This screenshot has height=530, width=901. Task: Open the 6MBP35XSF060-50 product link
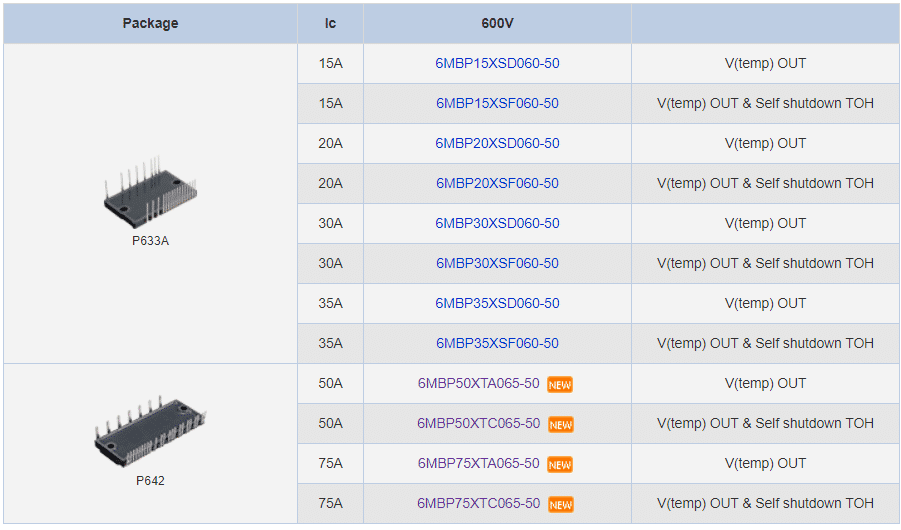click(497, 343)
